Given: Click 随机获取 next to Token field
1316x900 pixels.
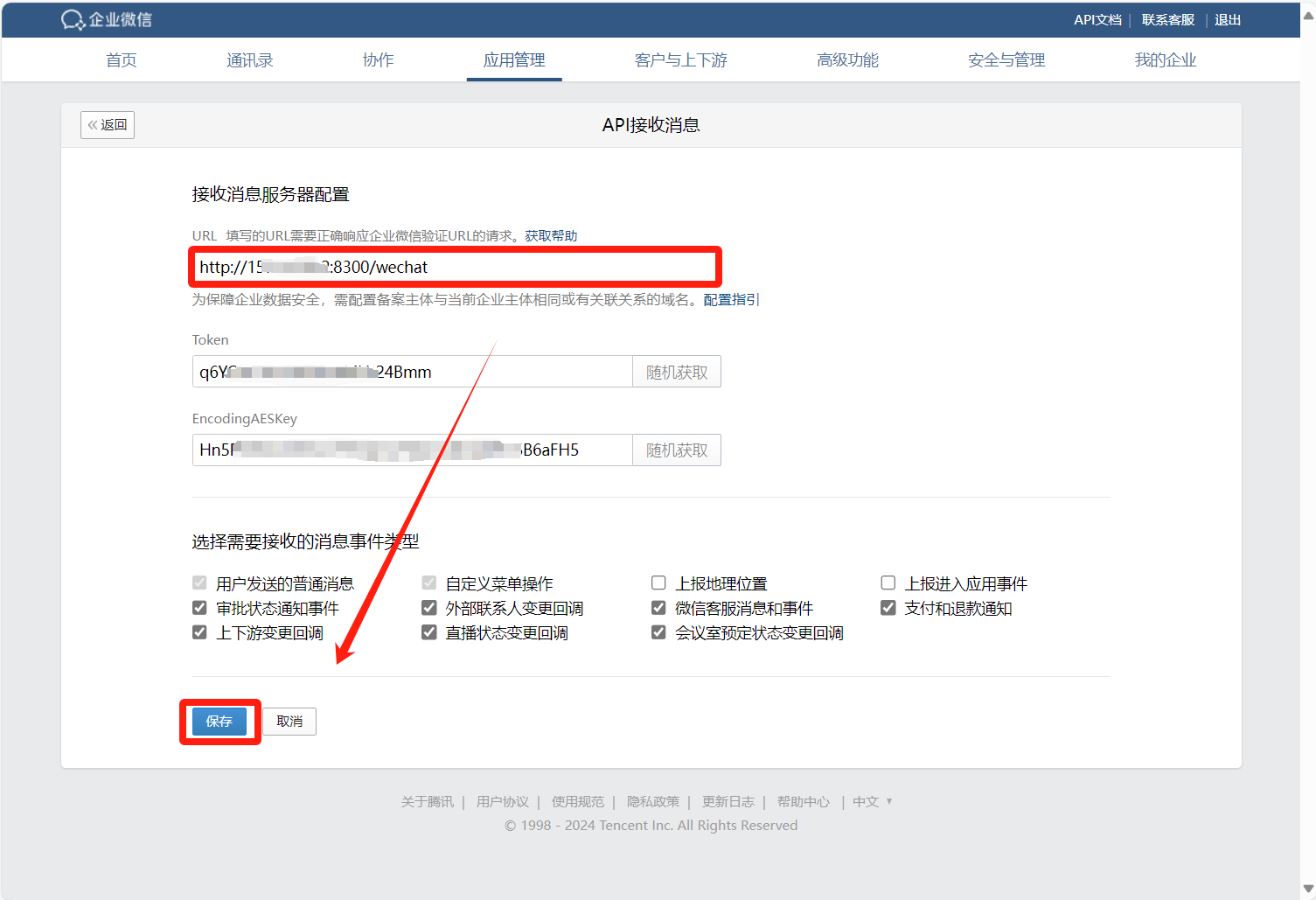Looking at the screenshot, I should point(676,372).
